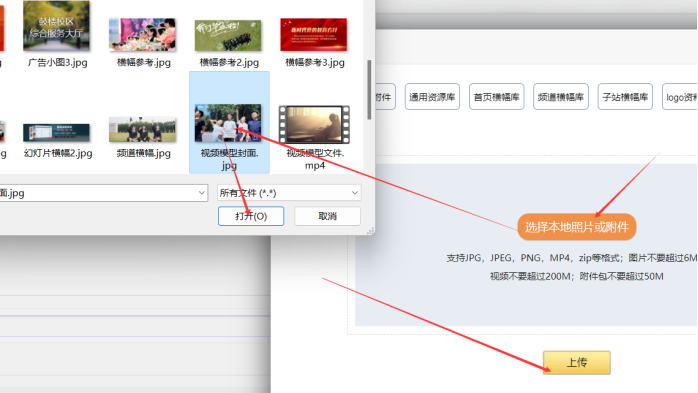Click the 打开(O) button
This screenshot has width=698, height=393.
[251, 216]
